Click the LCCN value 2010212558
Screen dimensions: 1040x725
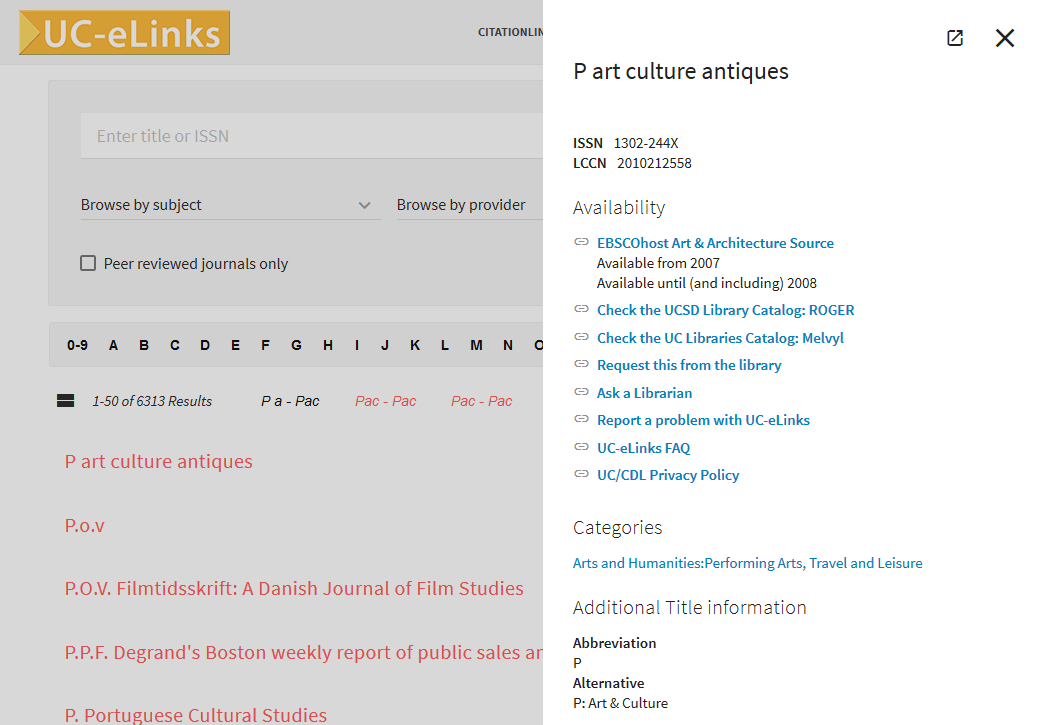tap(654, 163)
